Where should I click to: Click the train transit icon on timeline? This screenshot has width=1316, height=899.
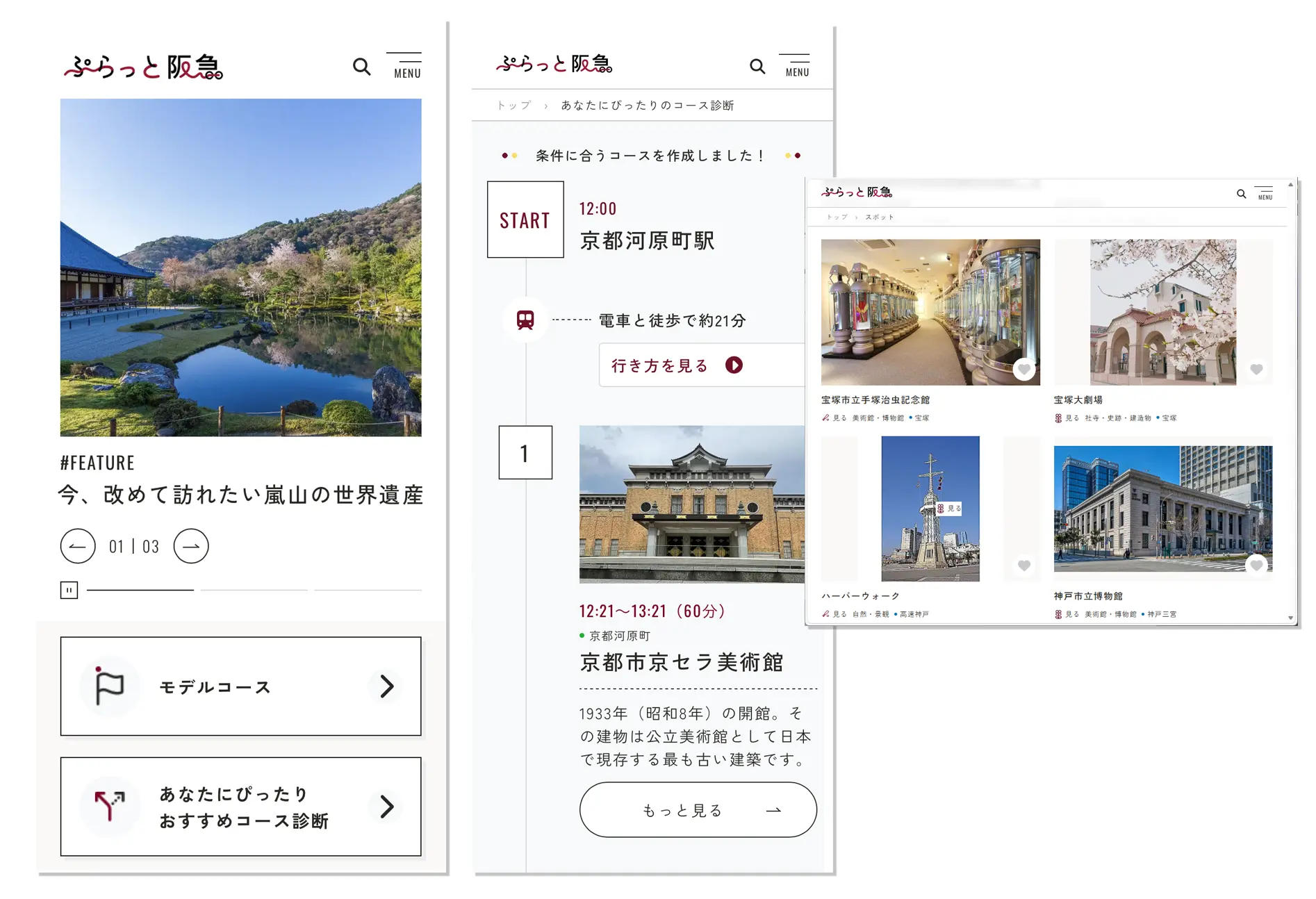[525, 320]
